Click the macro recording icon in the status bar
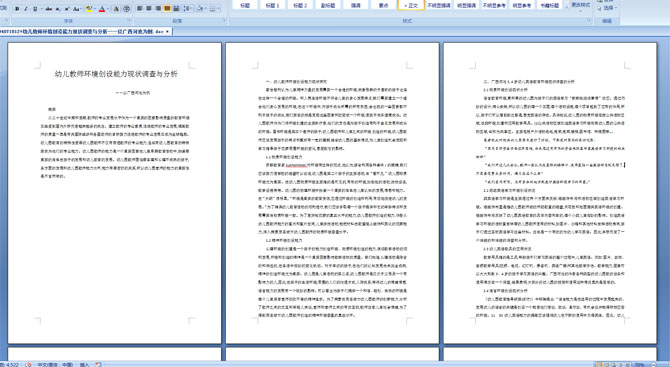This screenshot has width=670, height=367. 98,364
